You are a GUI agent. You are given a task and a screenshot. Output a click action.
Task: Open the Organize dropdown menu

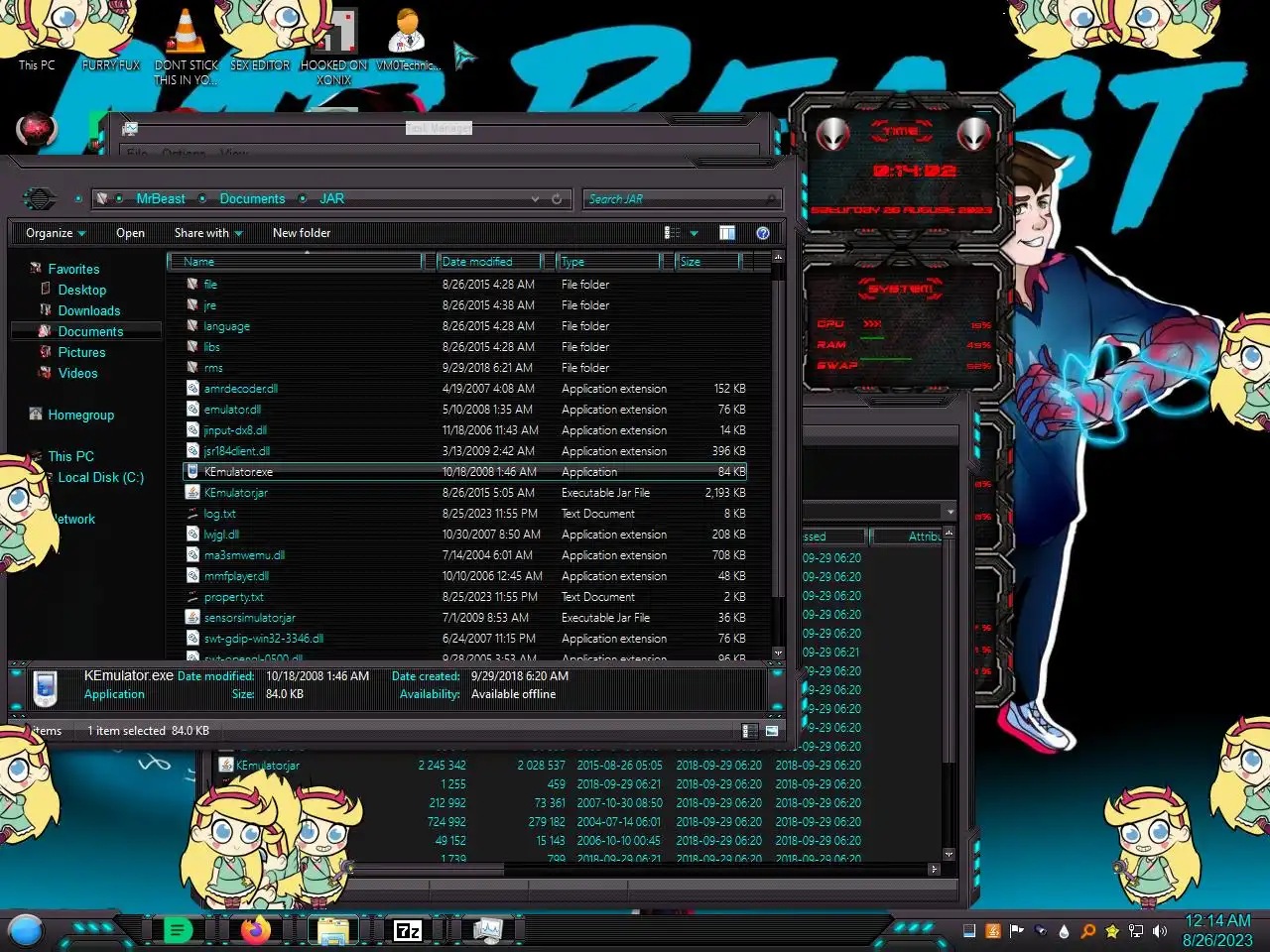pos(56,233)
